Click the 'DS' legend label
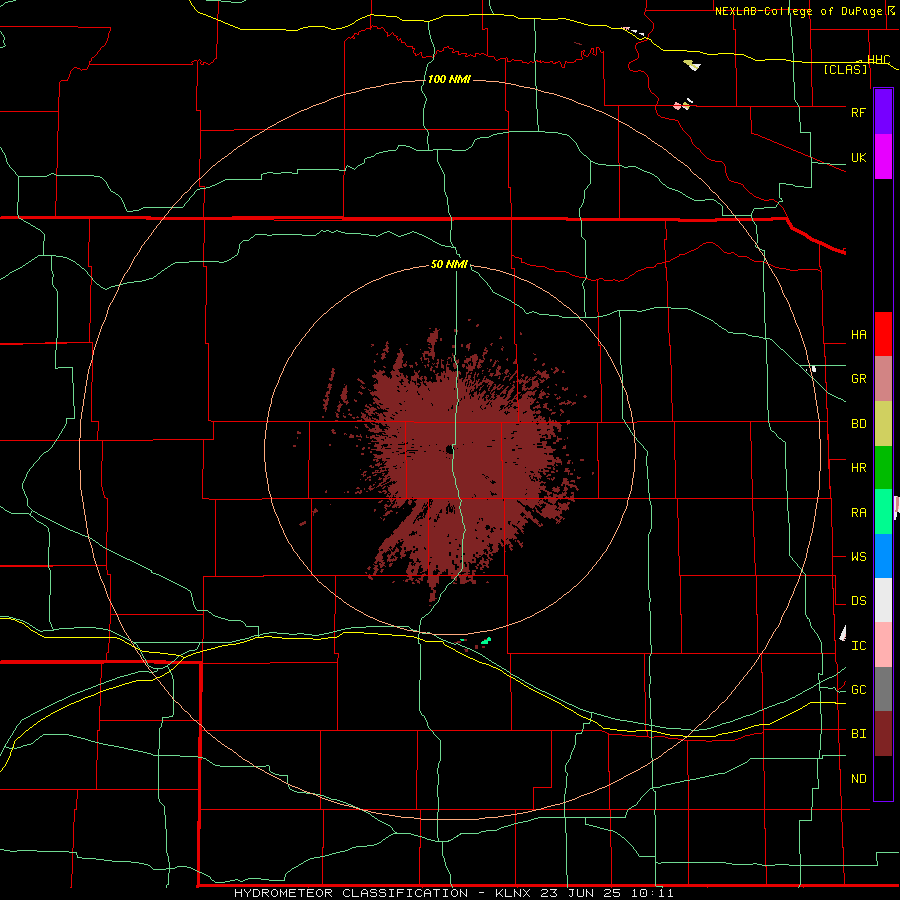Screen dimensions: 900x900 click(858, 601)
